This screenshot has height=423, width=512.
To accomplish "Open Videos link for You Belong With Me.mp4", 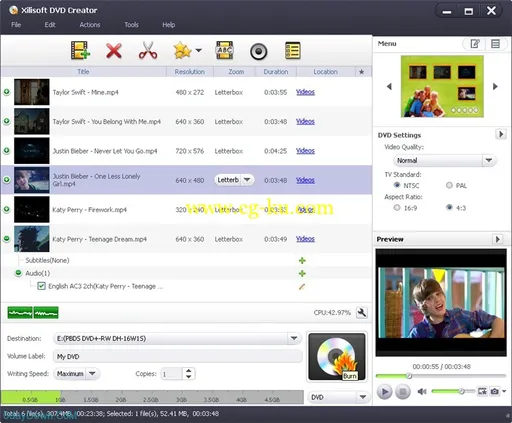I will pyautogui.click(x=305, y=121).
